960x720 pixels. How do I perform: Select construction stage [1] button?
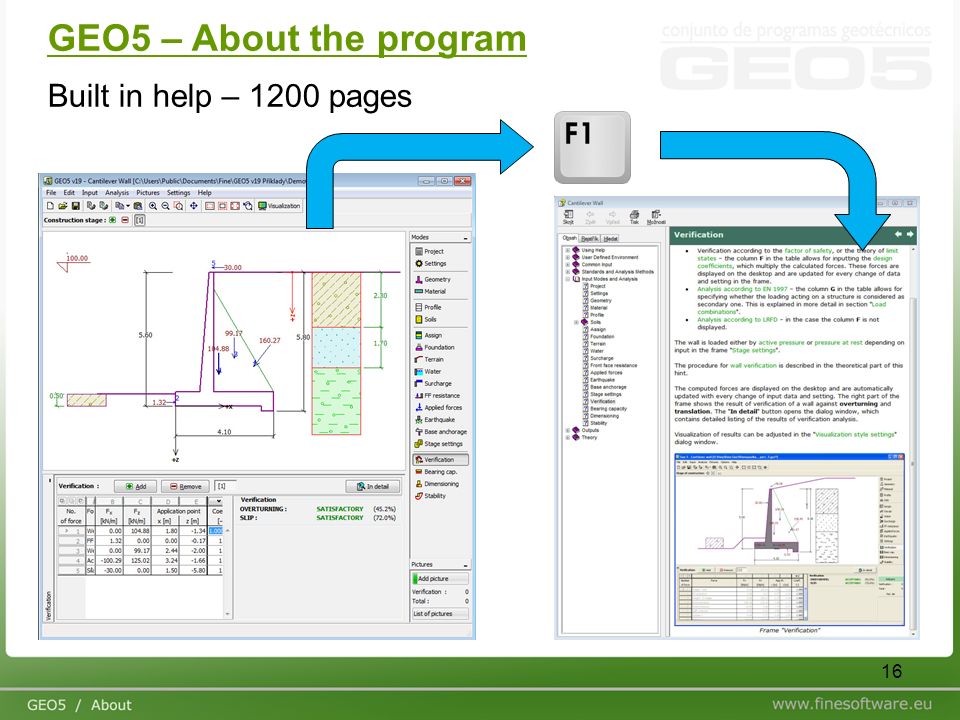point(140,220)
